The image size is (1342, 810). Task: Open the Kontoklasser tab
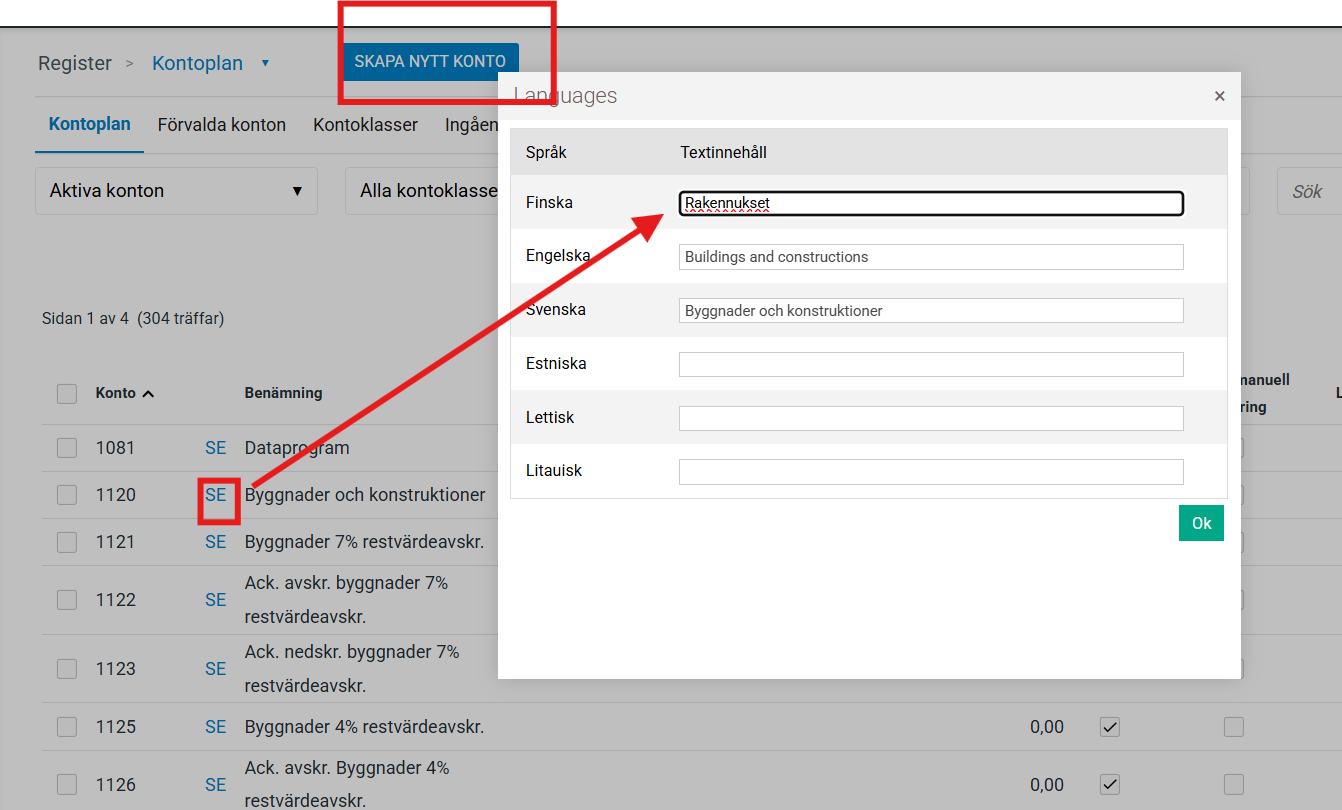[x=365, y=125]
